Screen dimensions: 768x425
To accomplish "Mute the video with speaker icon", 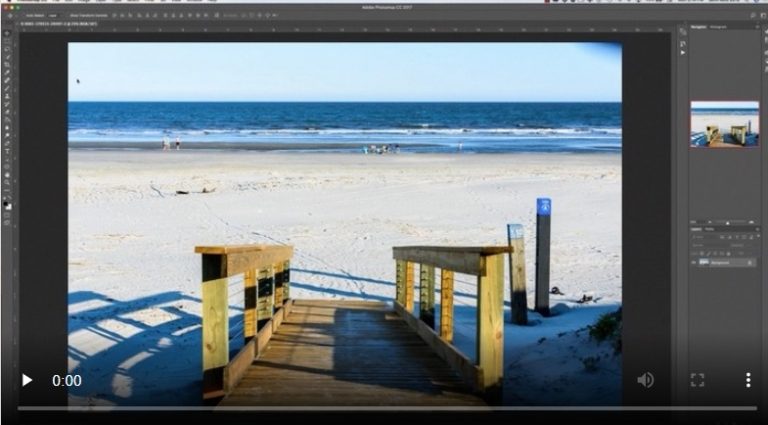I will (645, 380).
